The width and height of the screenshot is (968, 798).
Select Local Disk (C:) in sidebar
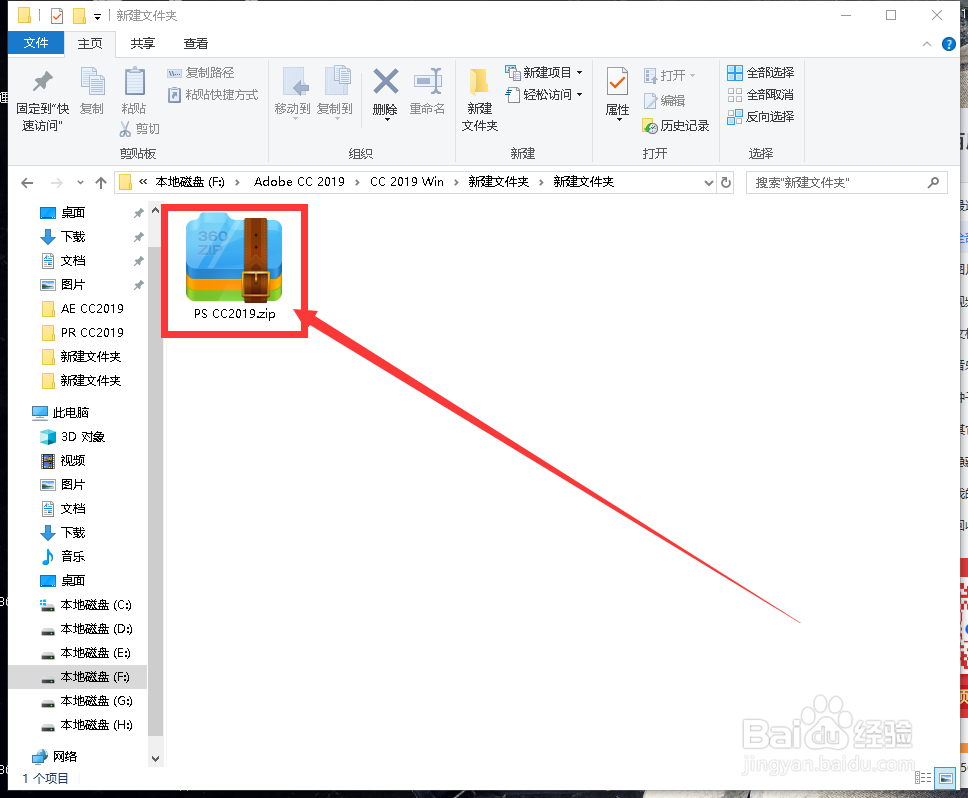[96, 605]
